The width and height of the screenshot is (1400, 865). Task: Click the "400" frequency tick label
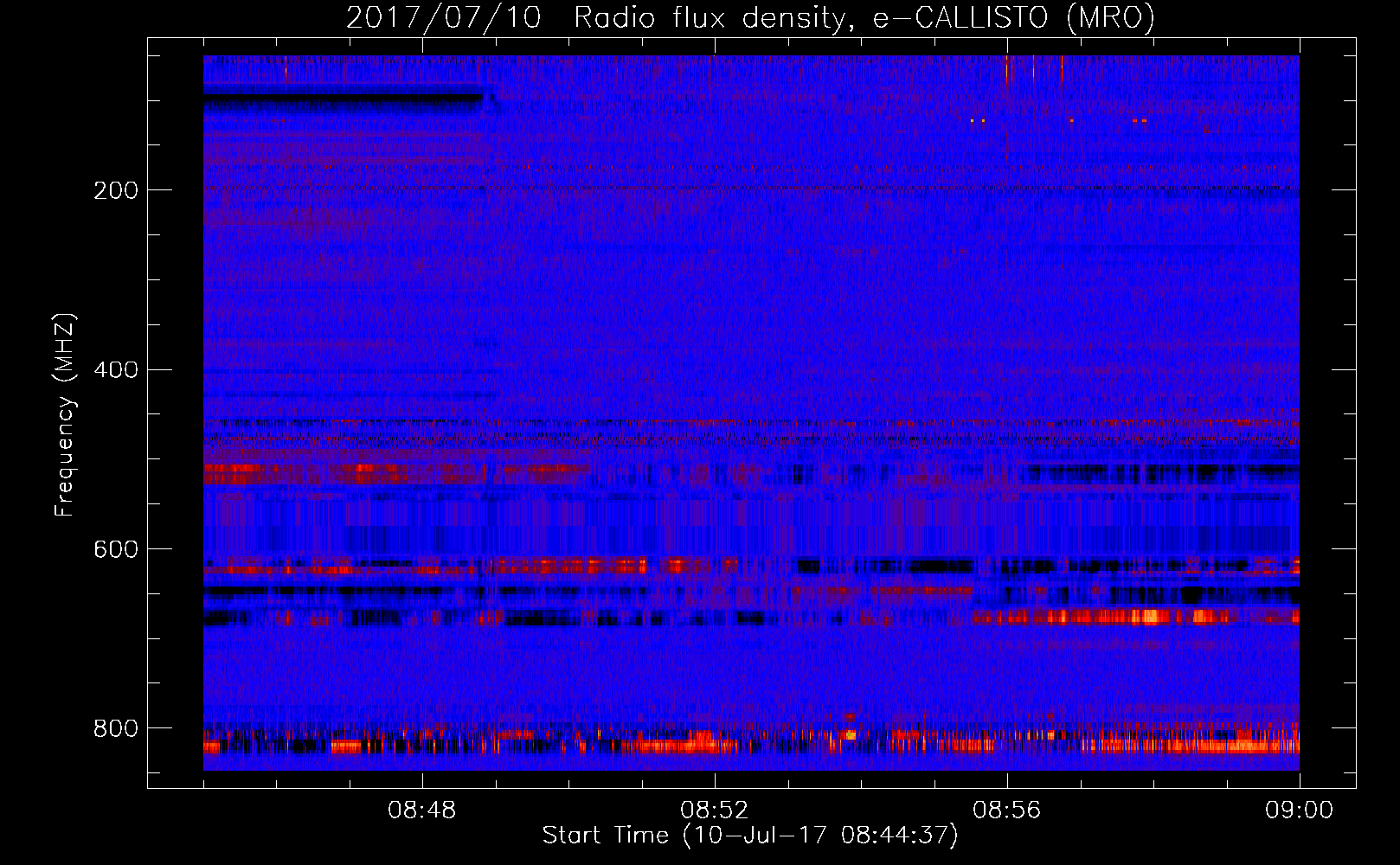[x=116, y=370]
